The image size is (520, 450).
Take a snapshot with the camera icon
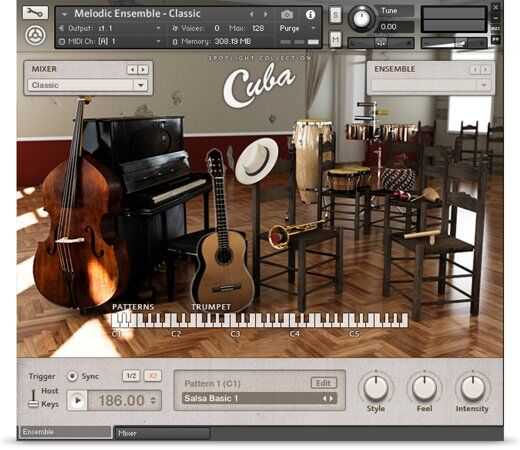tap(287, 14)
